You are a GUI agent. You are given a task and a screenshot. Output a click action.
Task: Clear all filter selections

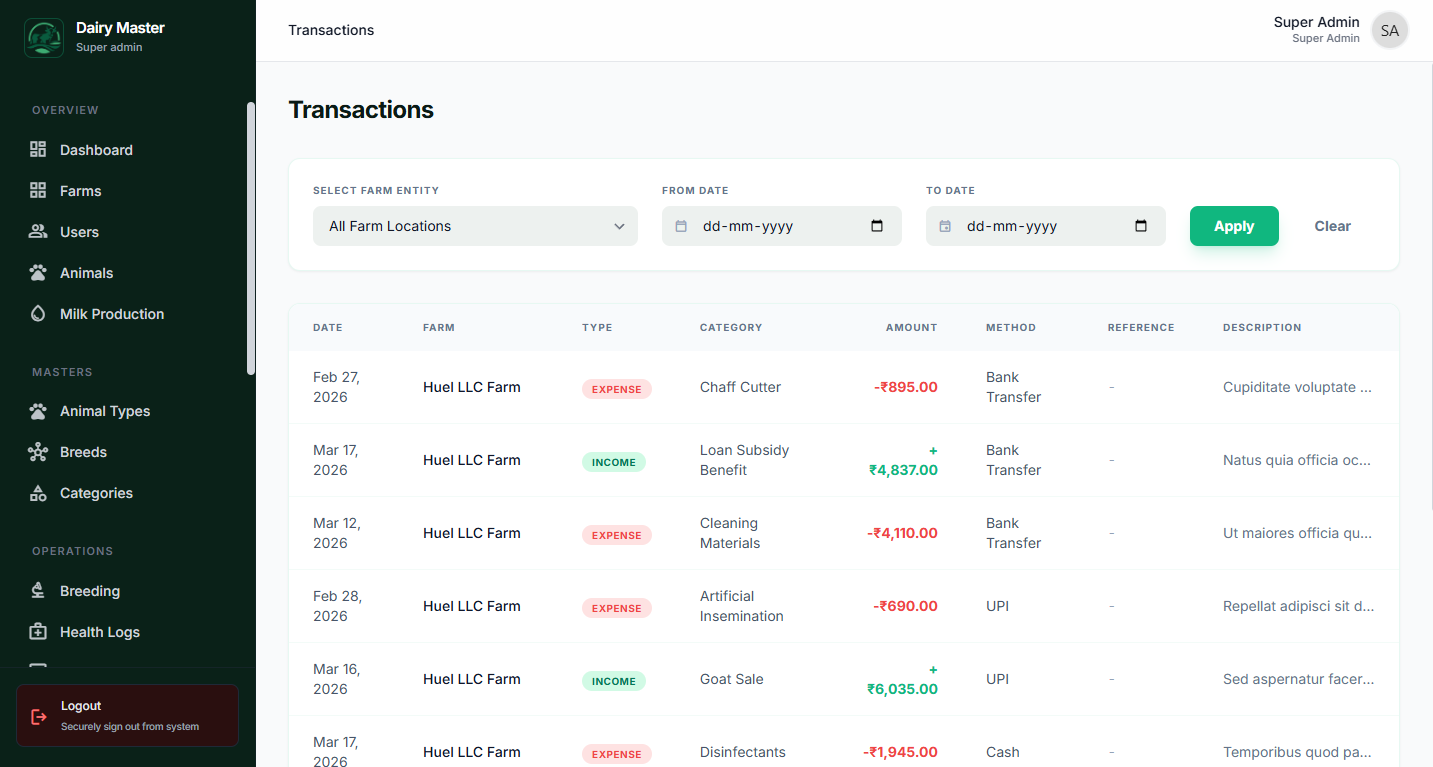coord(1332,226)
